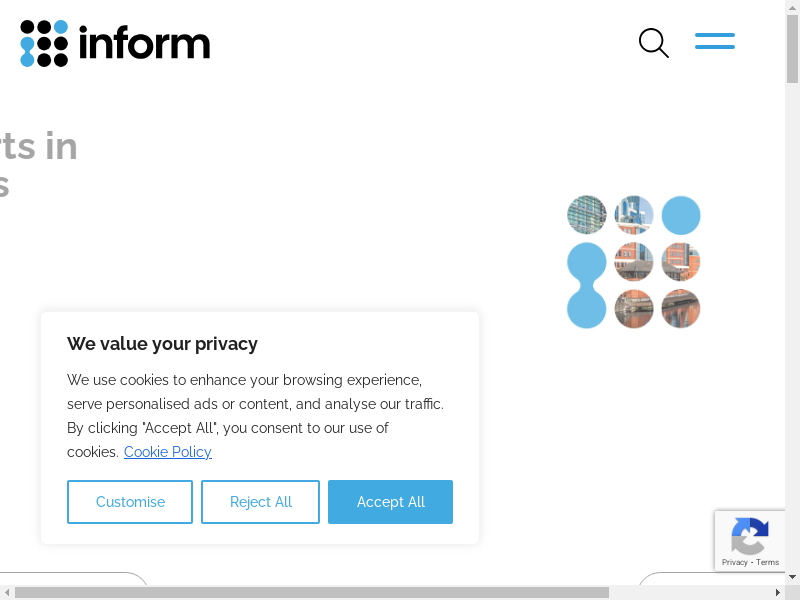The height and width of the screenshot is (600, 800).
Task: Click the Inform logo
Action: (x=115, y=43)
